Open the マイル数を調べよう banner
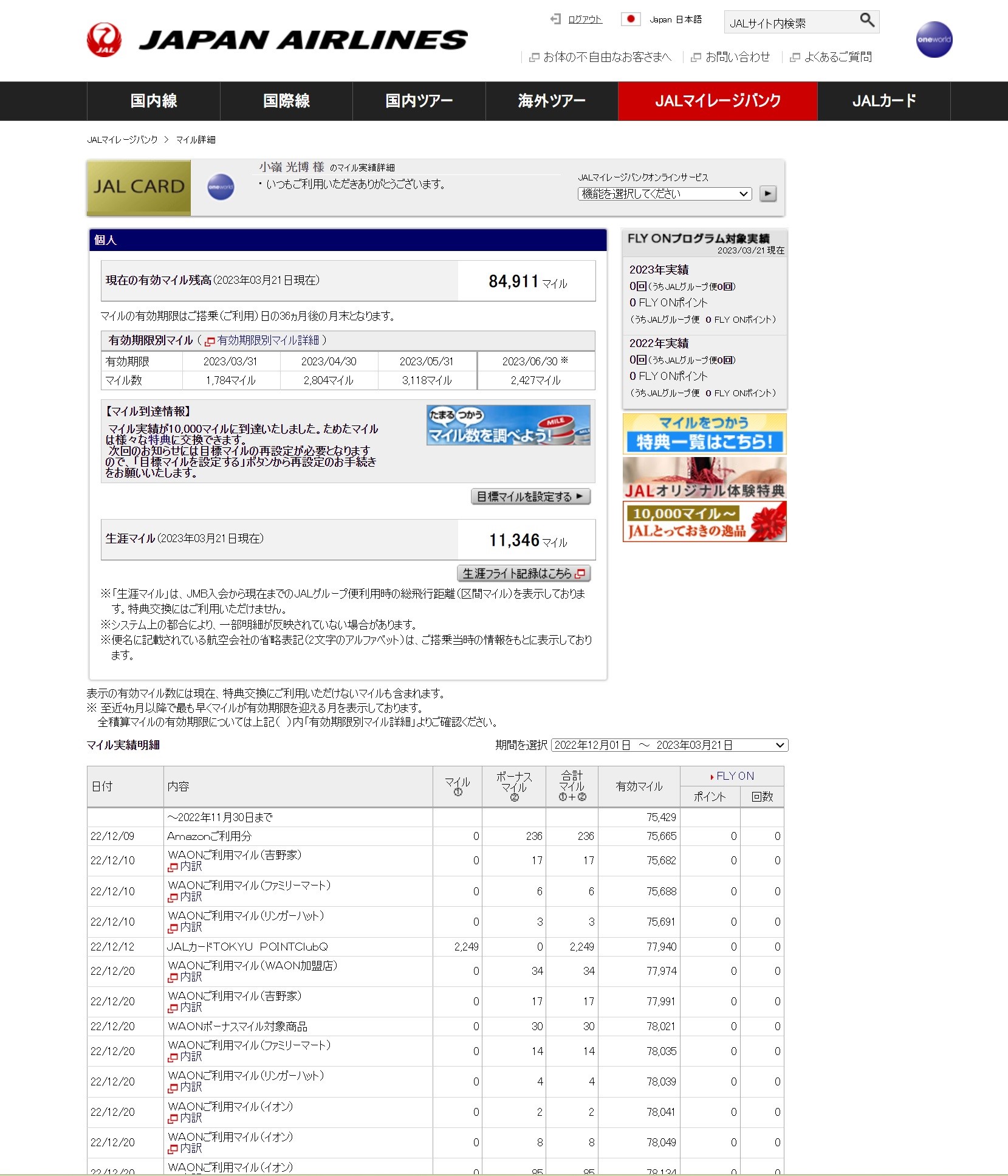 point(508,425)
